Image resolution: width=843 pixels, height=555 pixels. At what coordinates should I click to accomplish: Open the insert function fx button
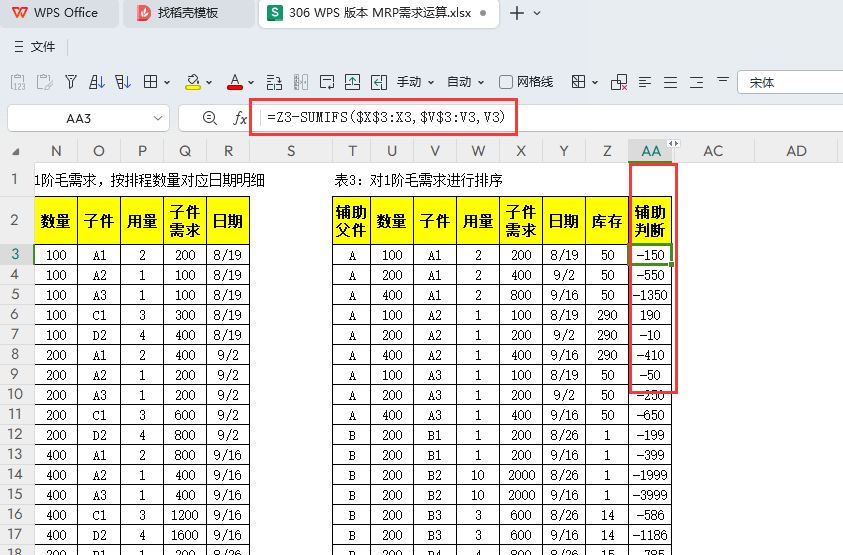(x=240, y=118)
